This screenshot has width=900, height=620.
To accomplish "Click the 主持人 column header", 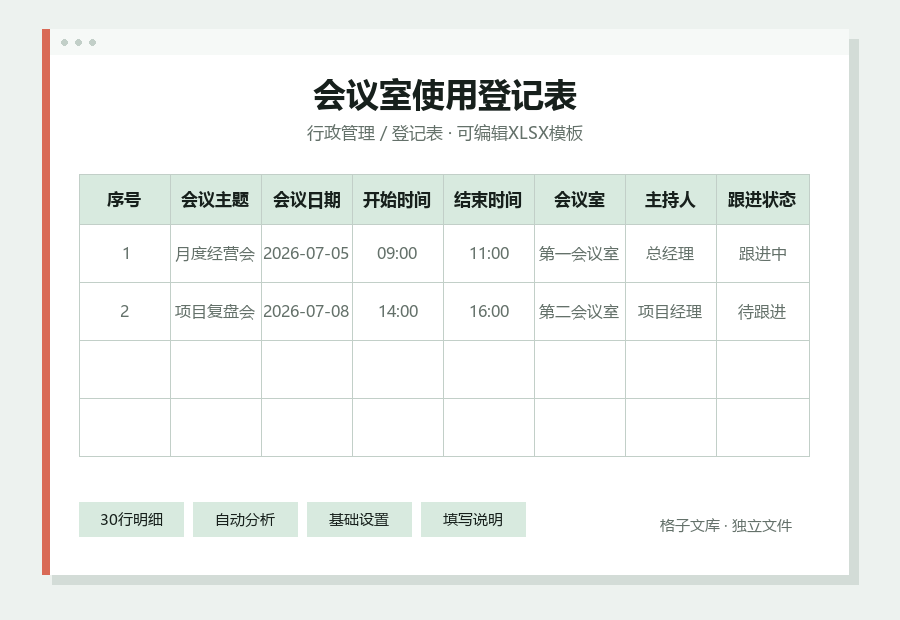I will [671, 200].
